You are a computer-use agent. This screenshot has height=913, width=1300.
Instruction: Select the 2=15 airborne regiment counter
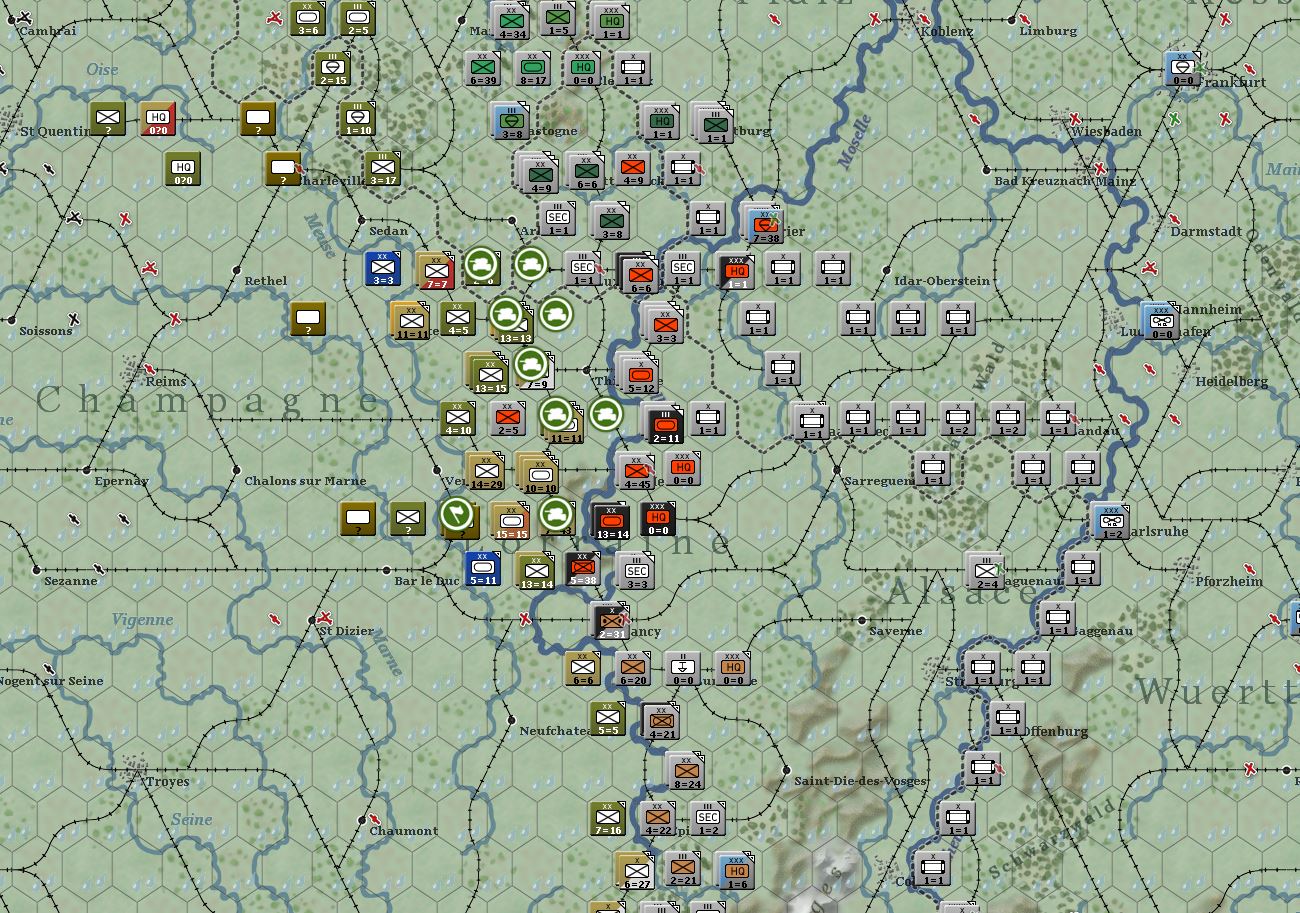click(x=333, y=69)
